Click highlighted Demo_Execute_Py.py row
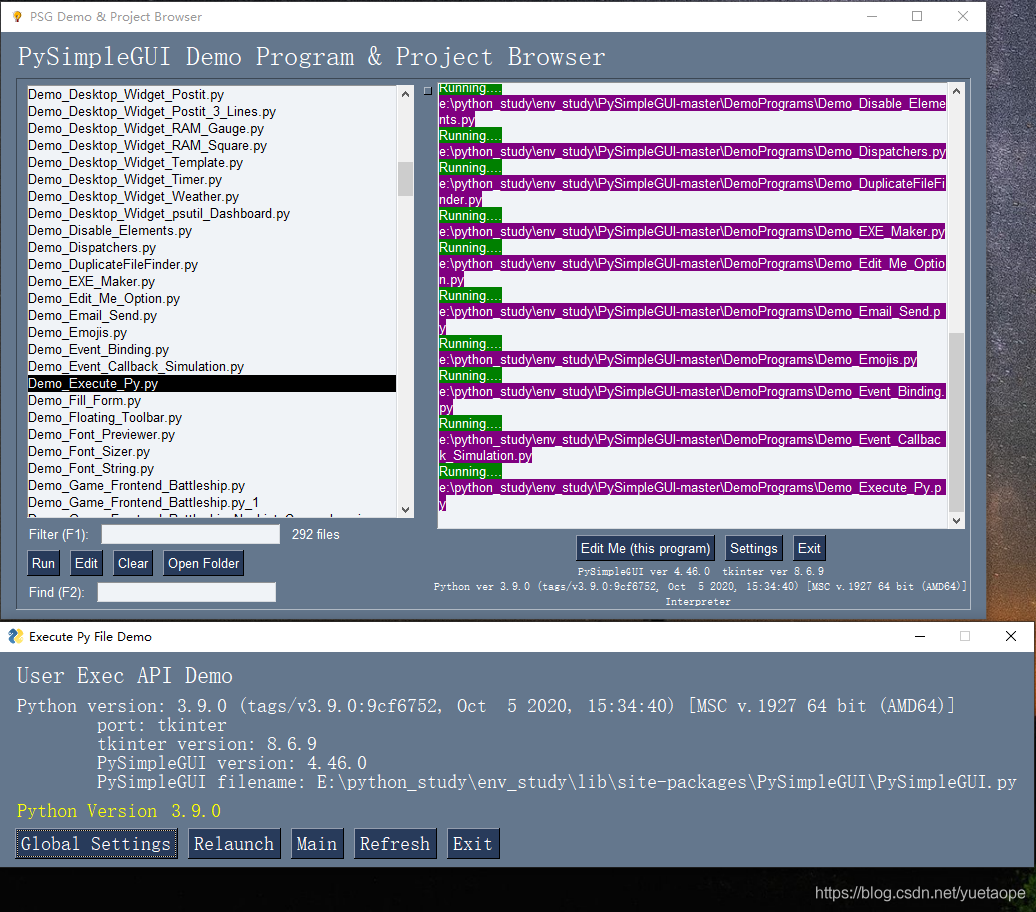This screenshot has width=1036, height=912. (211, 384)
